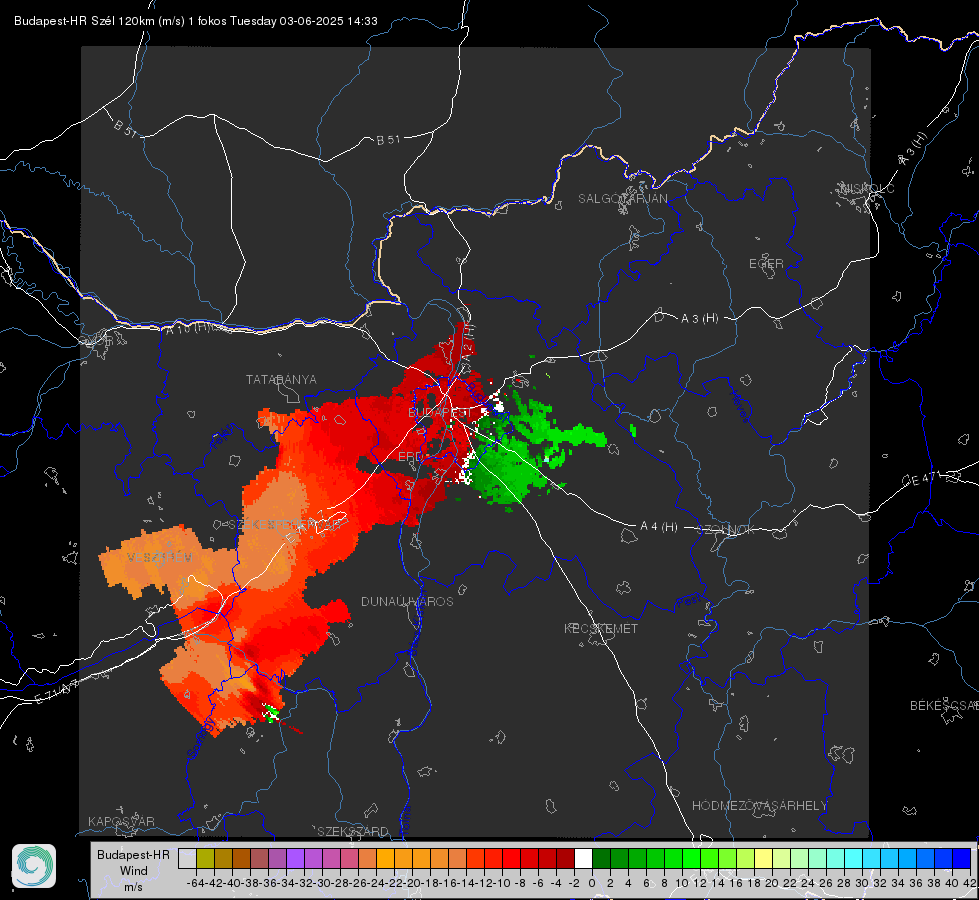
Task: Click the SALGÓTARJÁN city label
Action: 622,199
